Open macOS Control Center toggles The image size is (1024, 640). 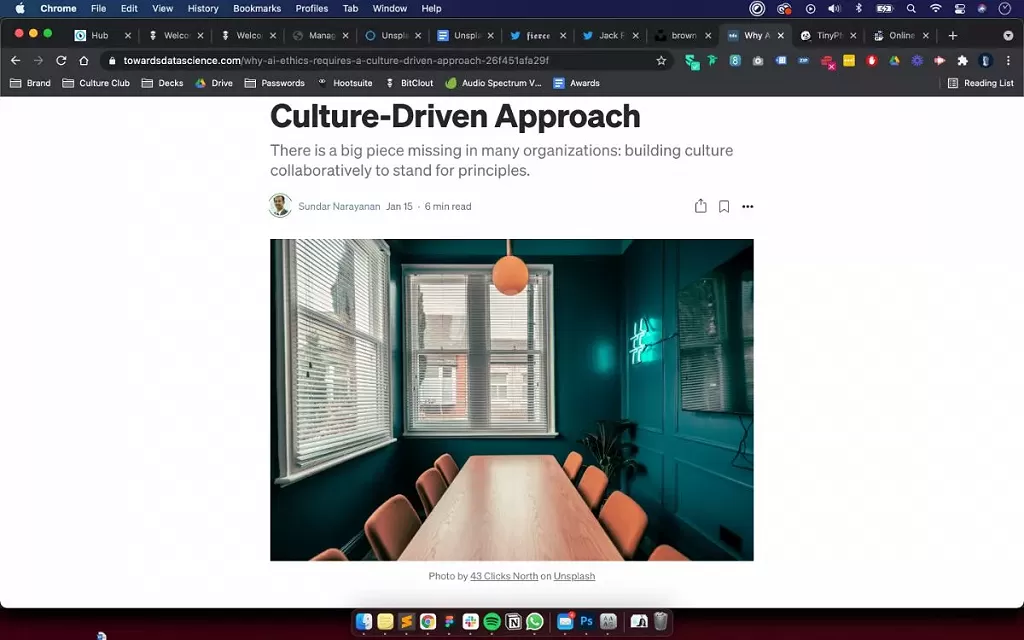point(959,8)
